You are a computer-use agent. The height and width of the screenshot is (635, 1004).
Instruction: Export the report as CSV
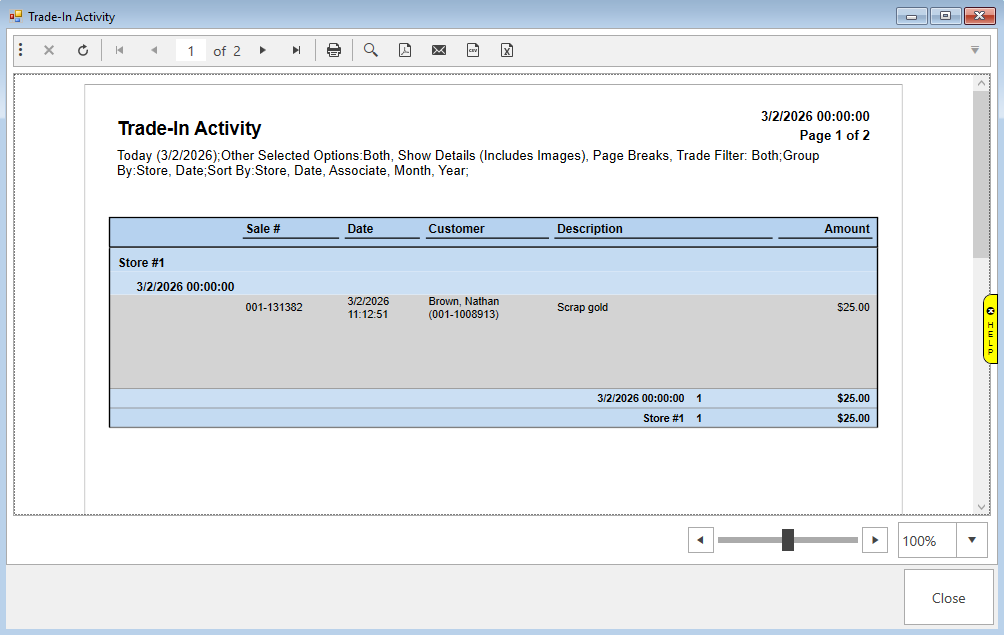pyautogui.click(x=473, y=50)
